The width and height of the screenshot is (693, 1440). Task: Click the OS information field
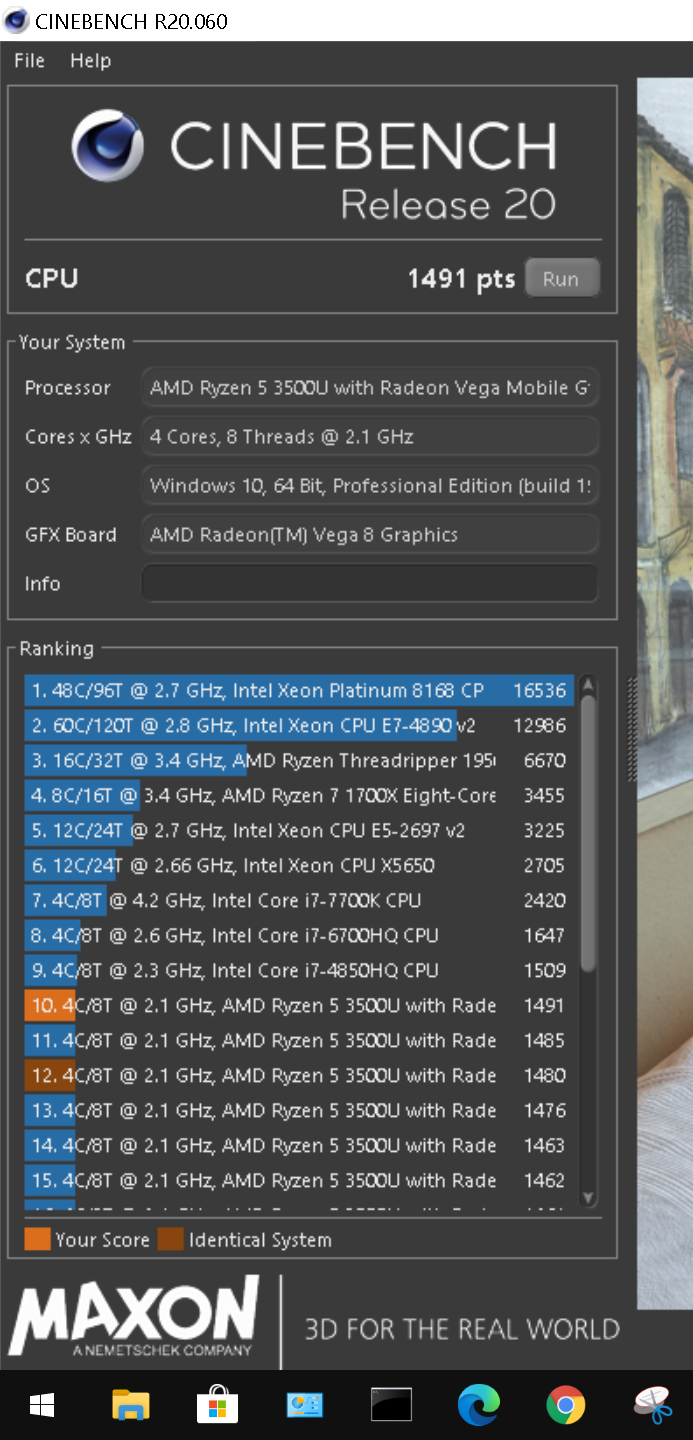370,486
